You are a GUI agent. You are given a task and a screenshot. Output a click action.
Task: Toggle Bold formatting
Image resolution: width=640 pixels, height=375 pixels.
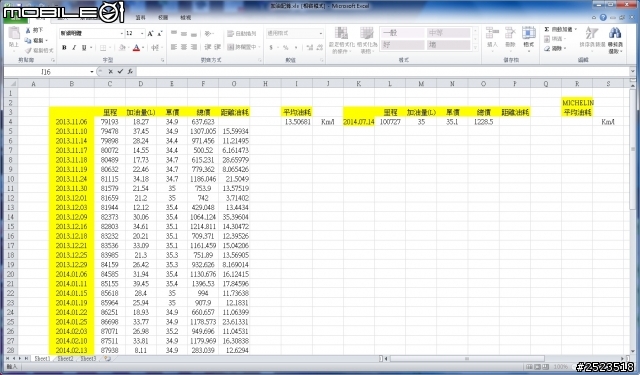point(64,48)
